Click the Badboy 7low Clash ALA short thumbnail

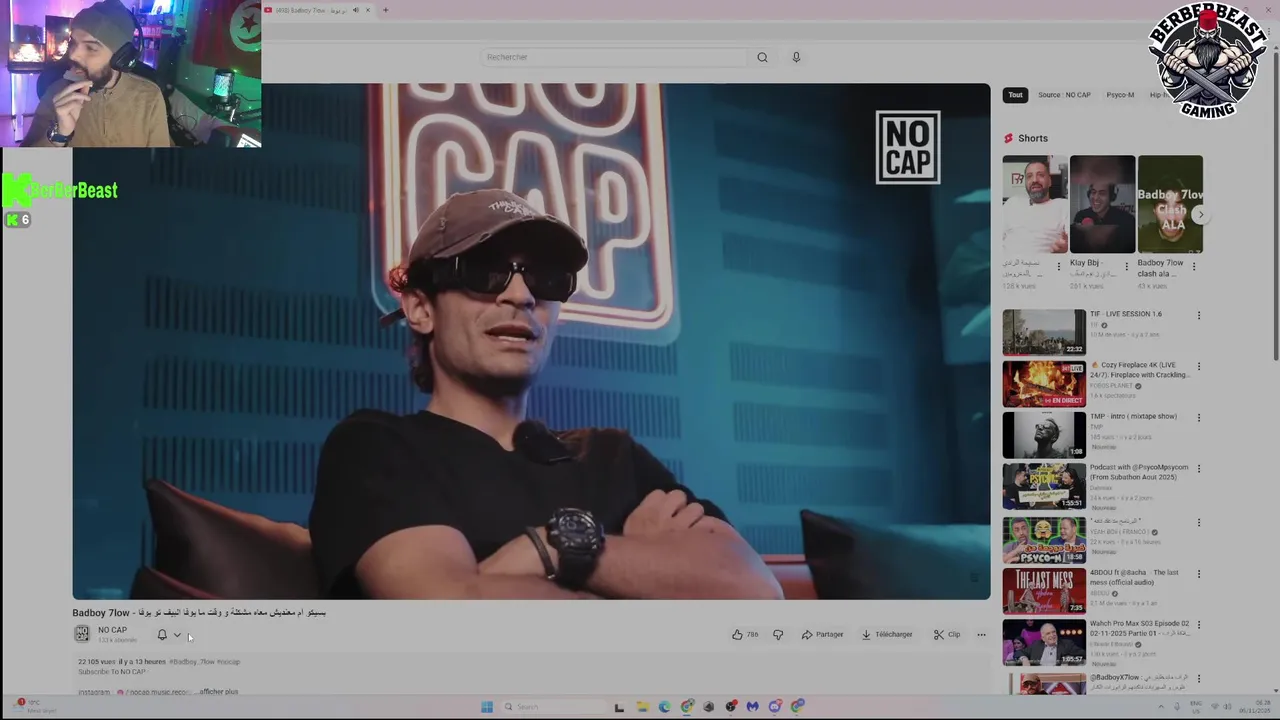click(1170, 204)
